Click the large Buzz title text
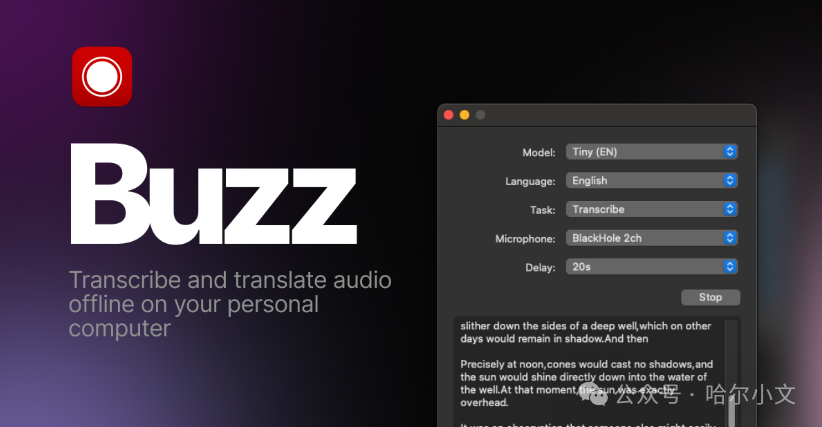822x427 pixels. pyautogui.click(x=214, y=194)
